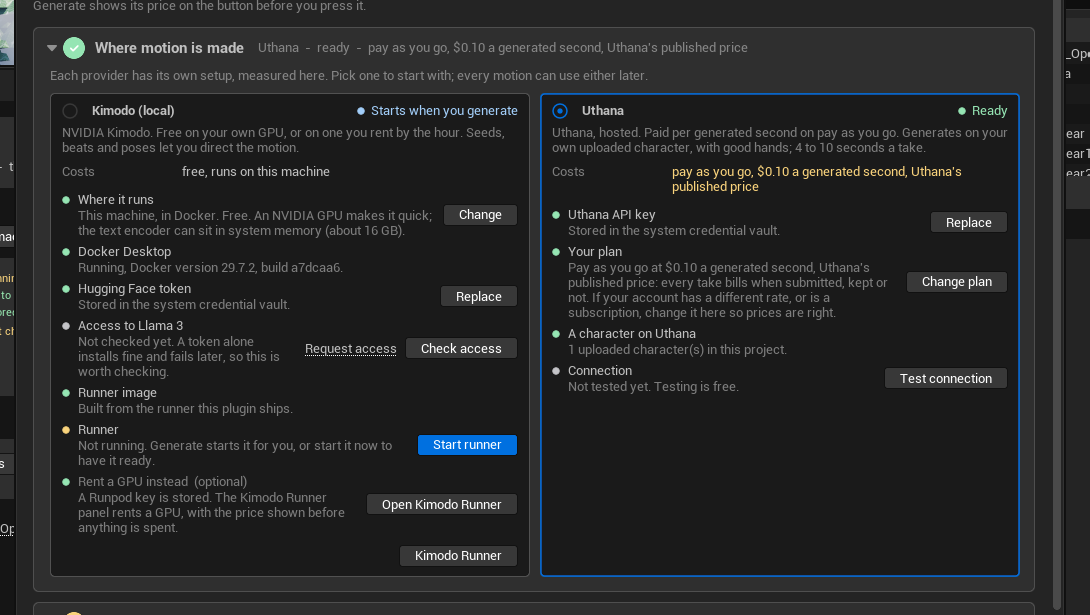This screenshot has height=615, width=1090.
Task: Open the Request access link
Action: point(350,349)
